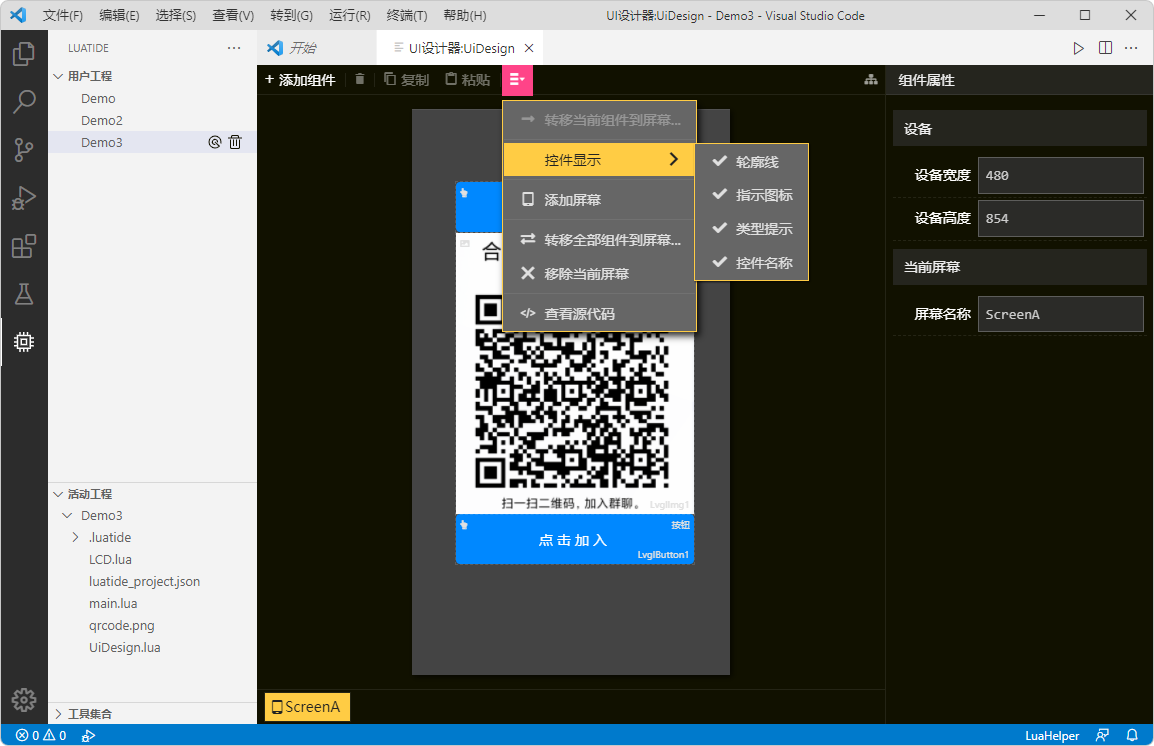Screen dimensions: 1154x746
Task: Toggle the 指示图标 indicator icon option
Action: pos(751,195)
